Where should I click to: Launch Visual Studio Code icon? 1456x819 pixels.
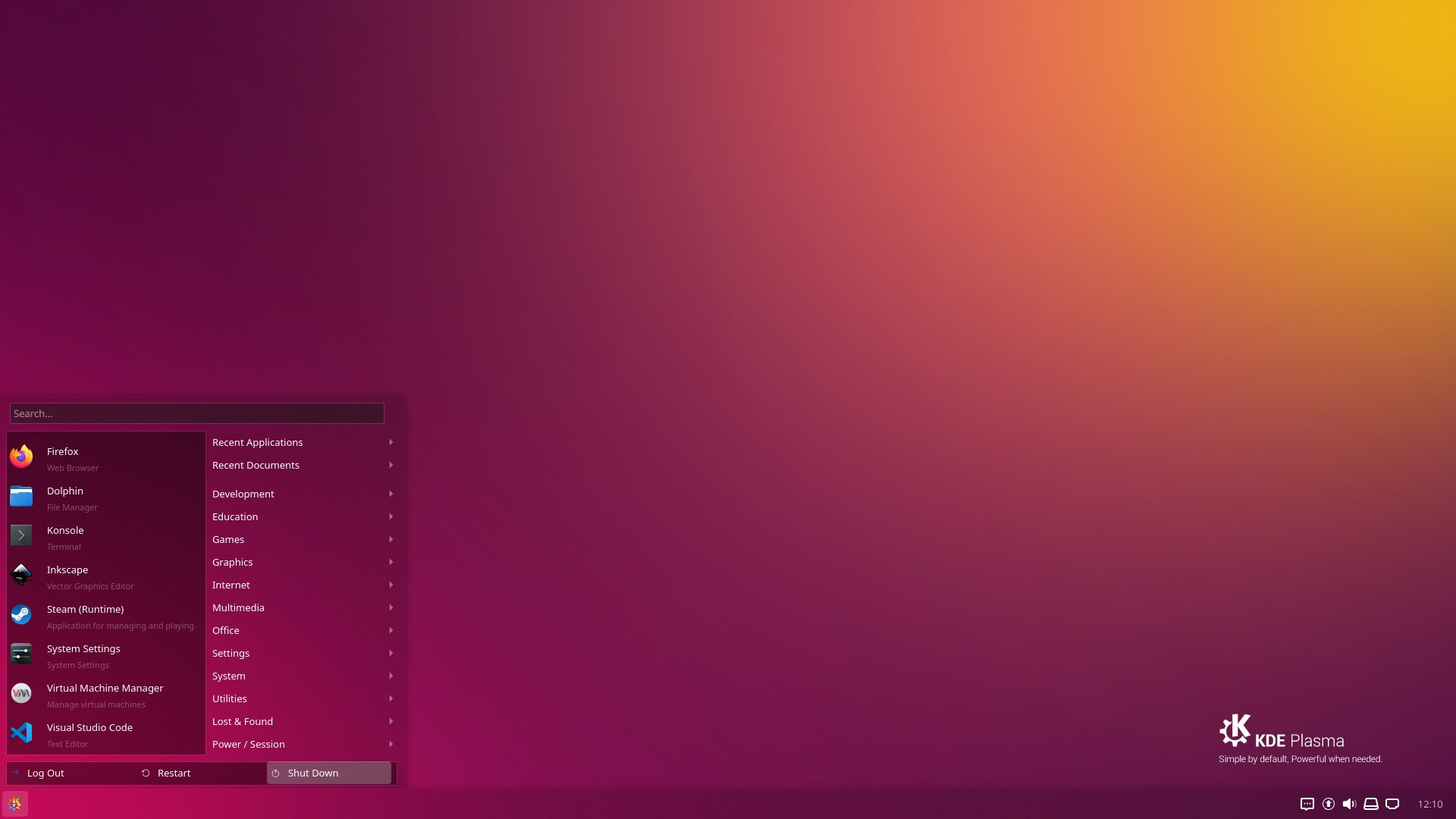click(21, 733)
